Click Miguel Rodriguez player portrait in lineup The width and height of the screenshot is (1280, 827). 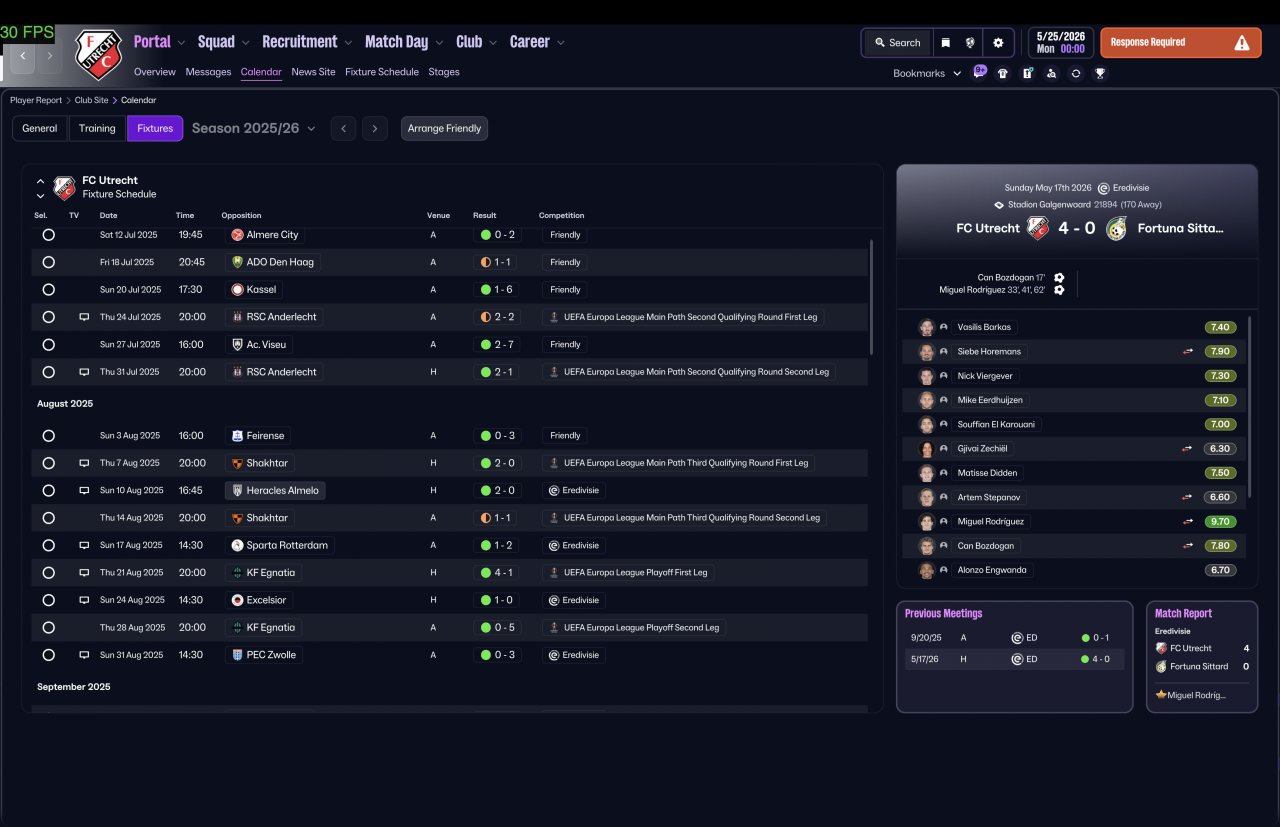pos(926,521)
